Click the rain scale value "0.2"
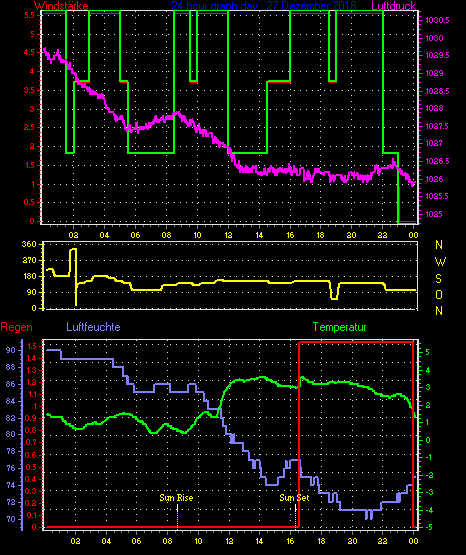The image size is (466, 555). coord(32,503)
